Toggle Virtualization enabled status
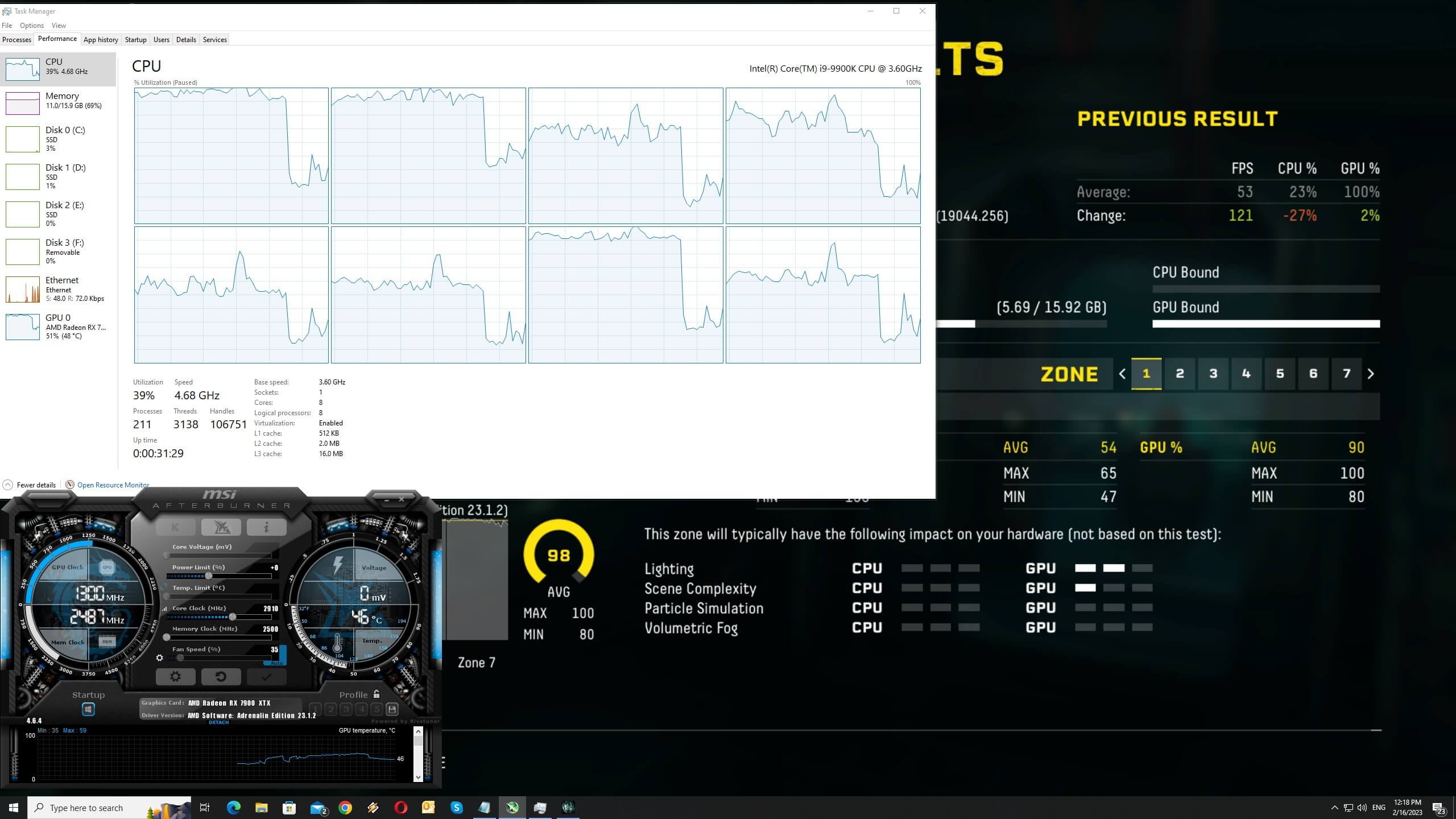 point(330,423)
